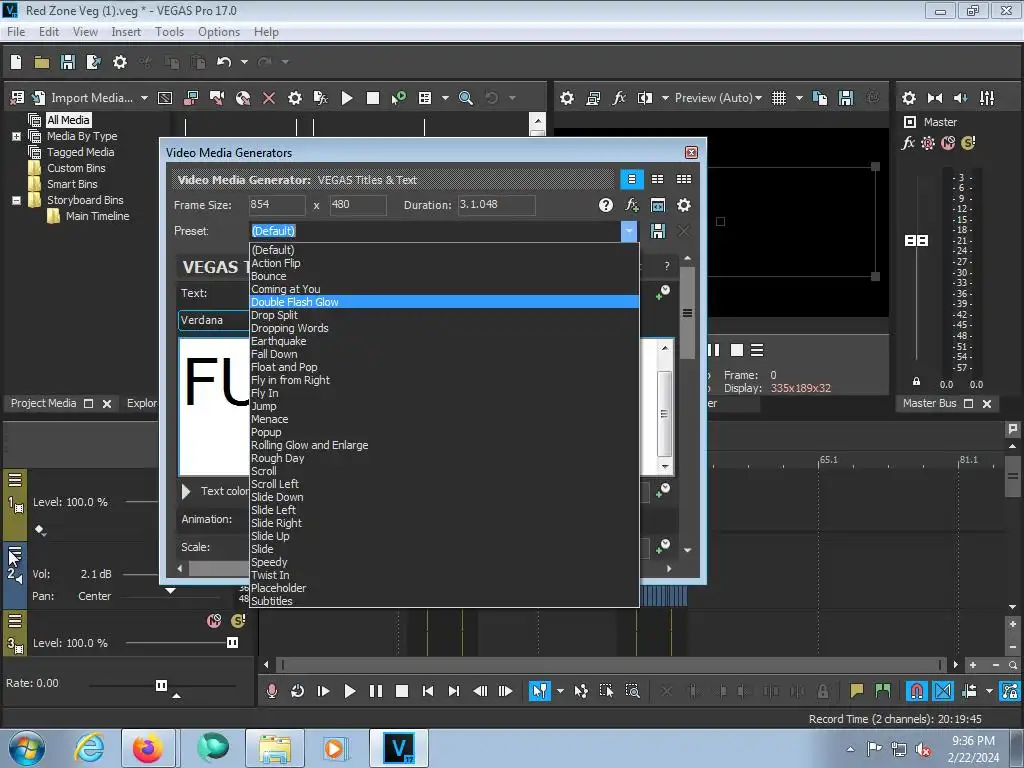The width and height of the screenshot is (1024, 768).
Task: Collapse the Storyboard Bins tree node
Action: click(16, 200)
